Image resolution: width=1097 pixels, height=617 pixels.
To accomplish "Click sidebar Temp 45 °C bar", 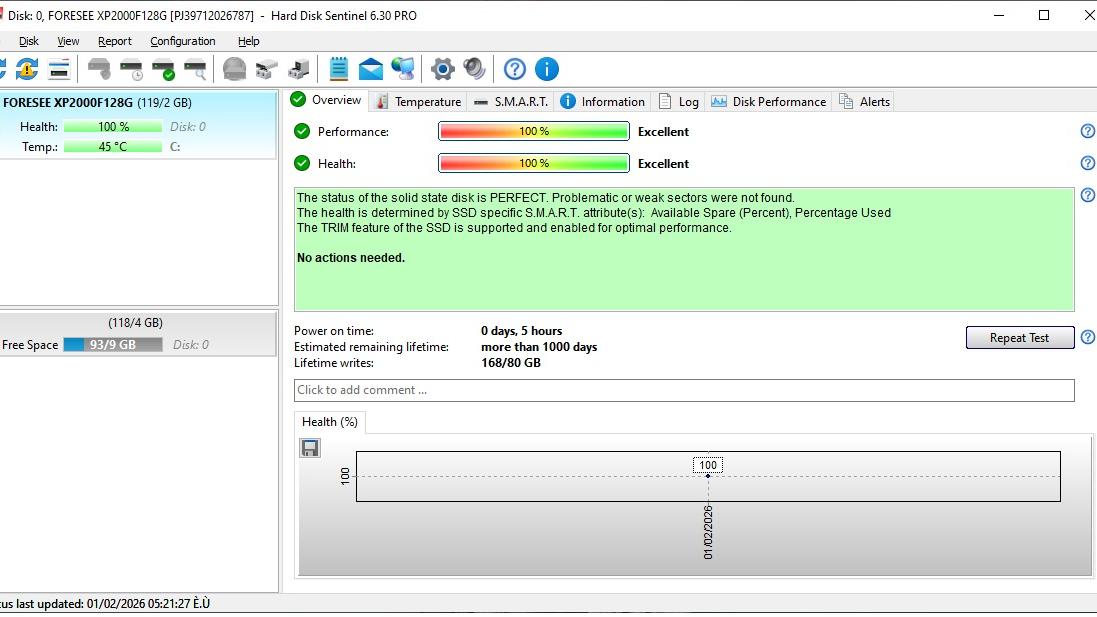I will click(113, 147).
